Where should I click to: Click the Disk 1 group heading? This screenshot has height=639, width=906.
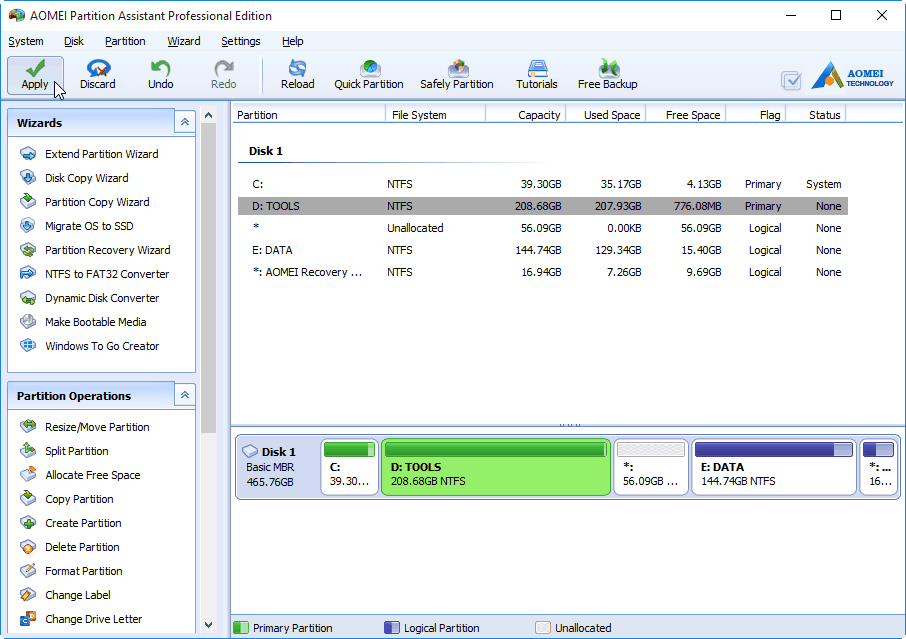[x=266, y=151]
